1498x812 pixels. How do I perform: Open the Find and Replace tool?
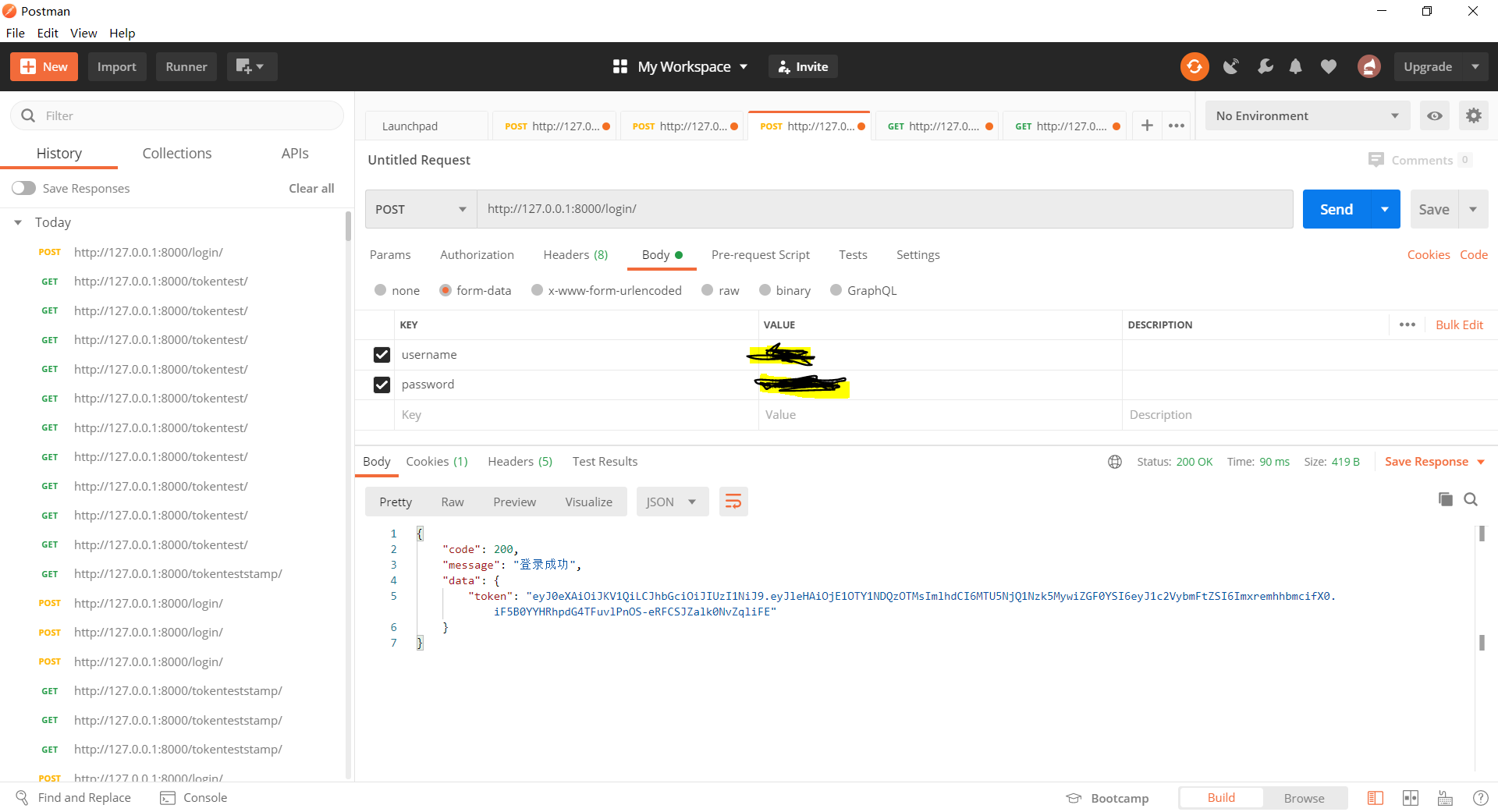[x=74, y=797]
